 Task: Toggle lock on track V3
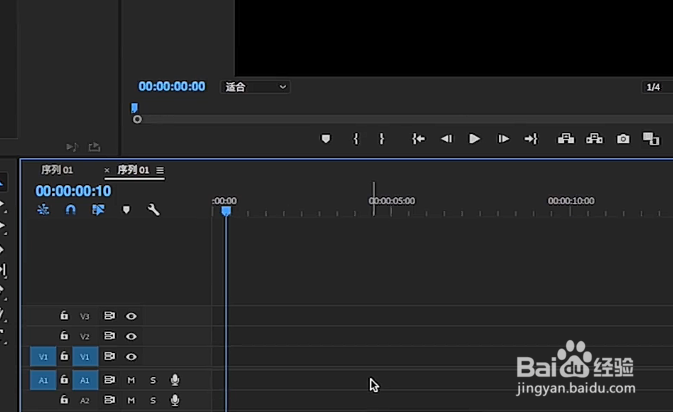point(64,315)
